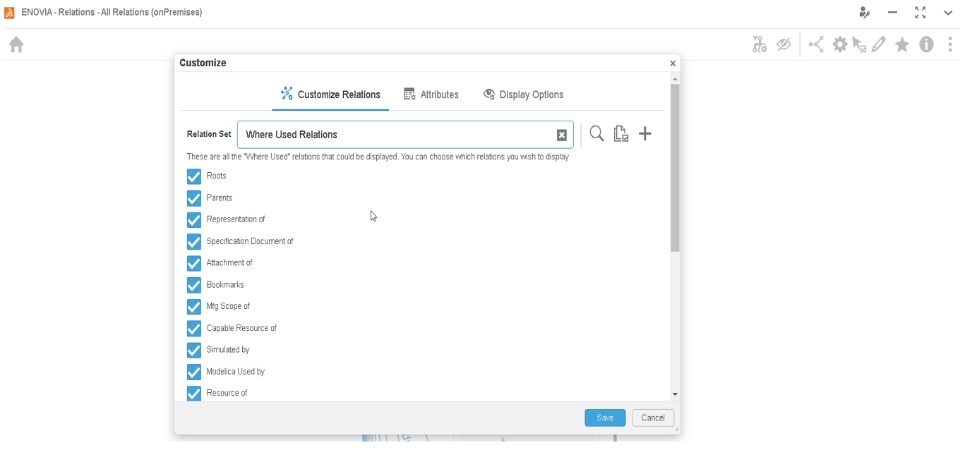Click the plus add relation set icon
The height and width of the screenshot is (462, 960).
[x=645, y=134]
